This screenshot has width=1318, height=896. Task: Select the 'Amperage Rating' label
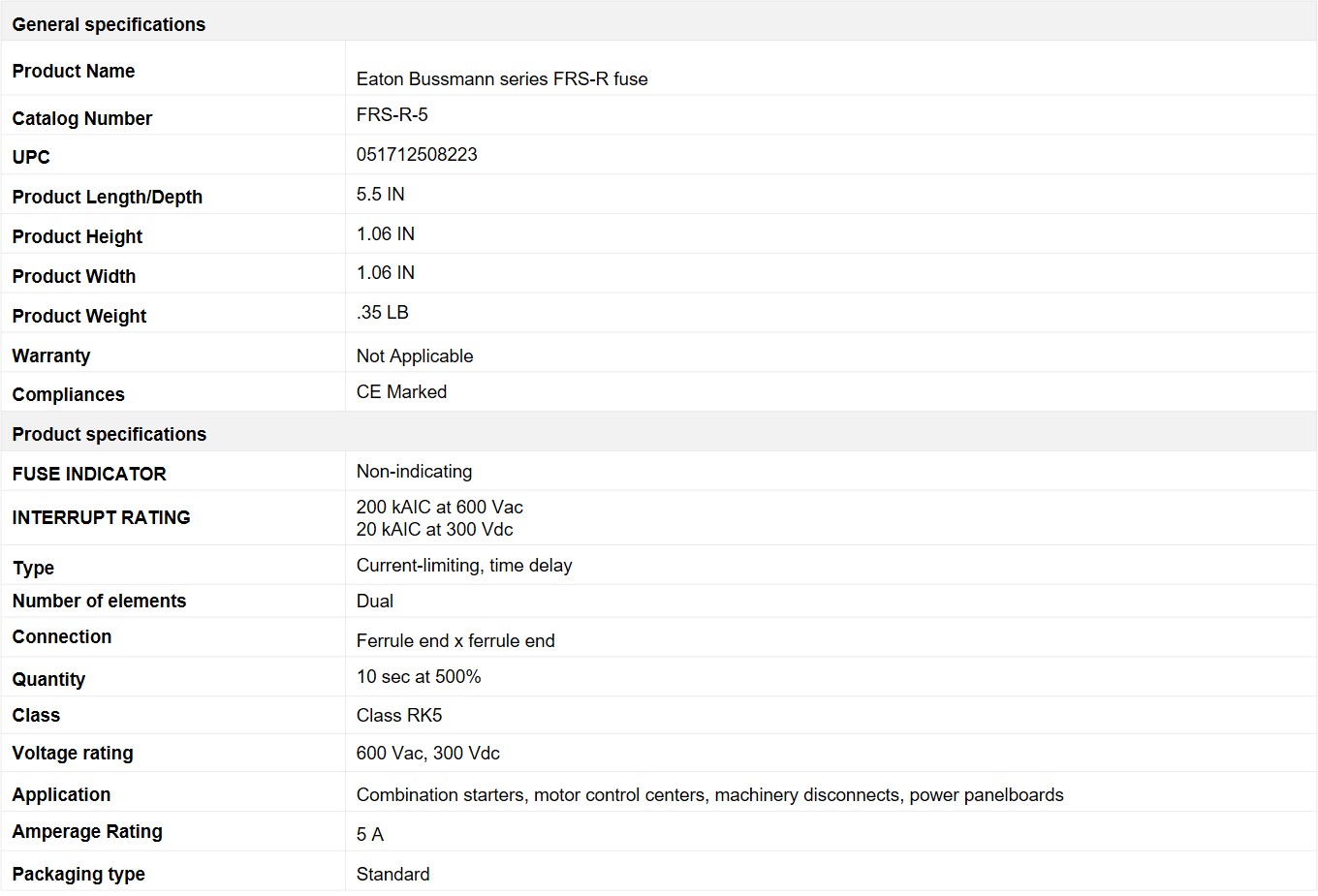click(87, 831)
